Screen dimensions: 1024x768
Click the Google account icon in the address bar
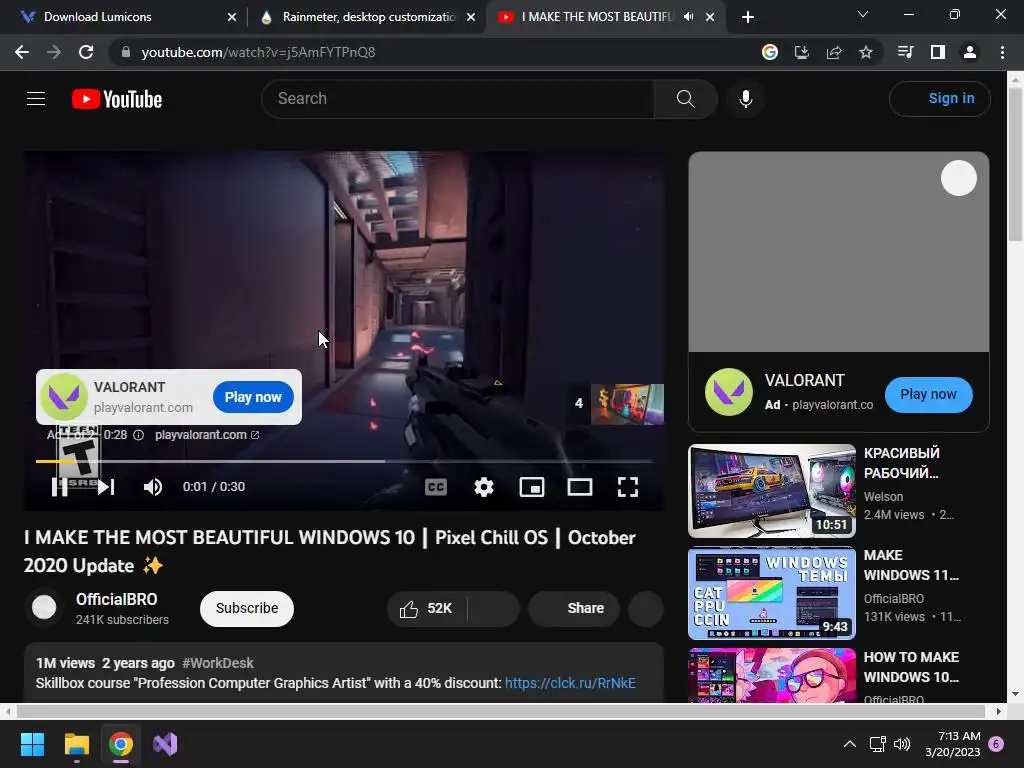pos(770,52)
